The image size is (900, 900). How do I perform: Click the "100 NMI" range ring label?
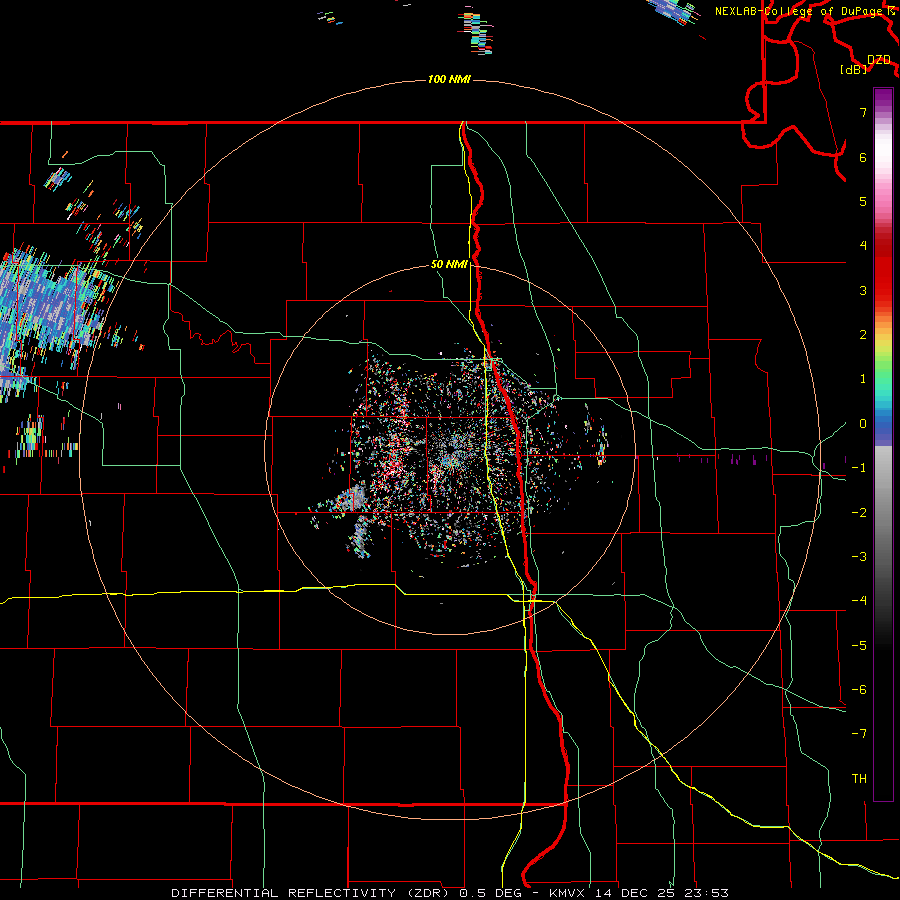[449, 79]
